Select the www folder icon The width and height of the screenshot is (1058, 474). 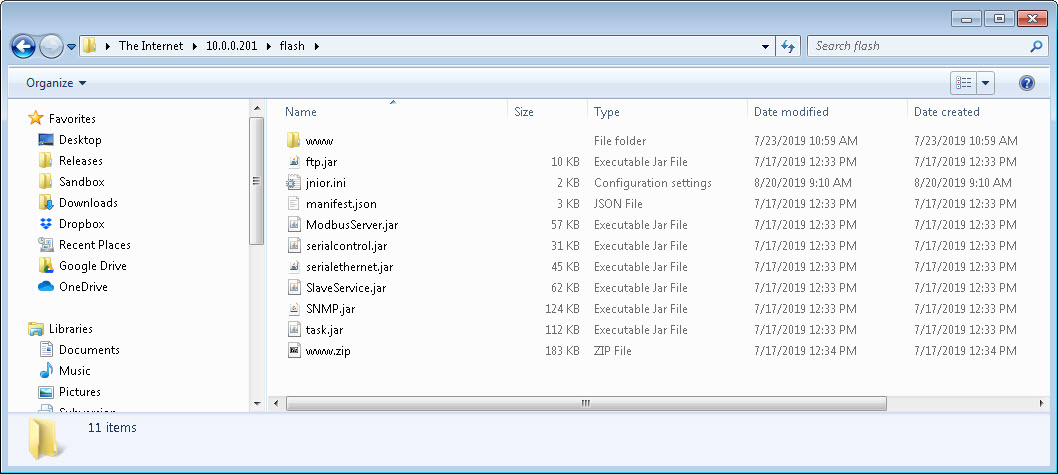293,140
